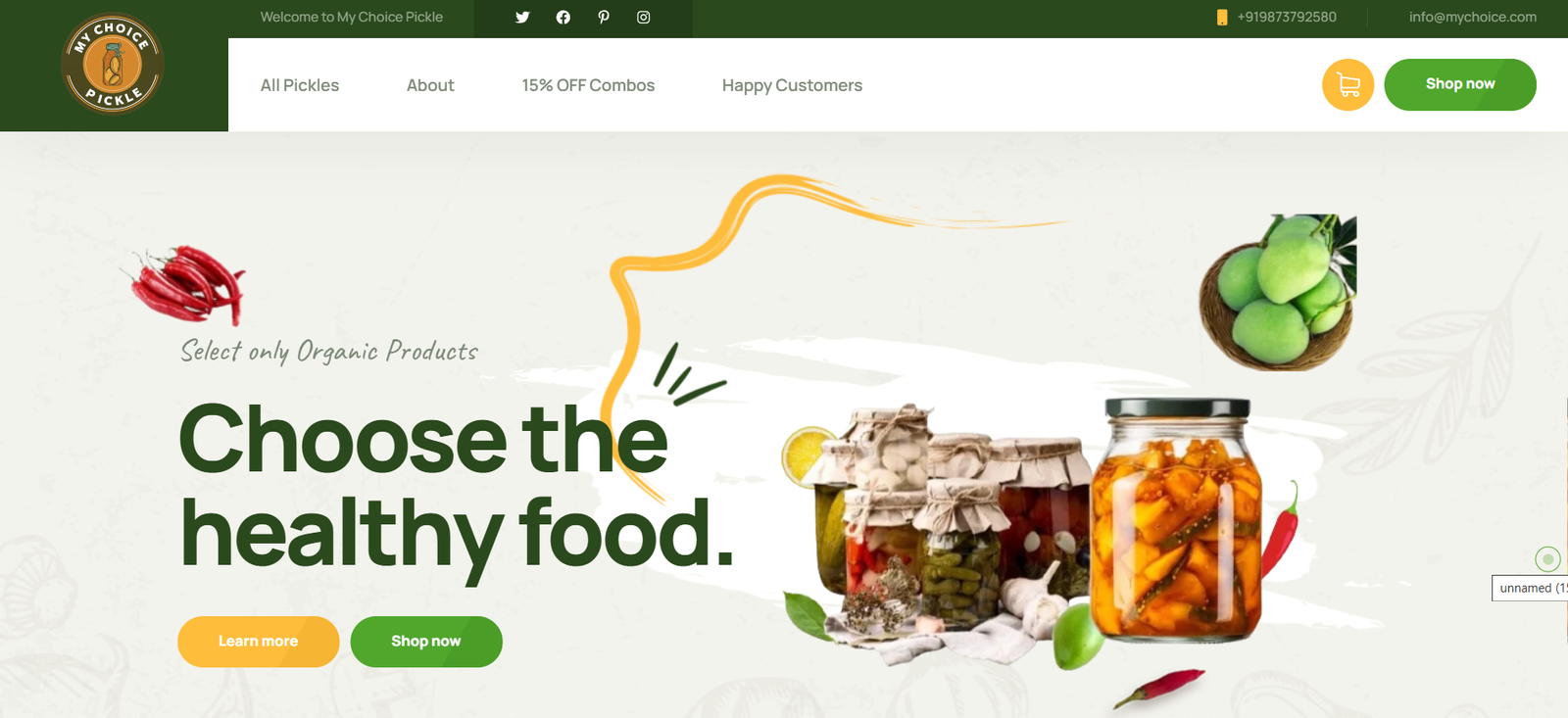Click the header Shop now button
The width and height of the screenshot is (1568, 718).
(x=1460, y=84)
